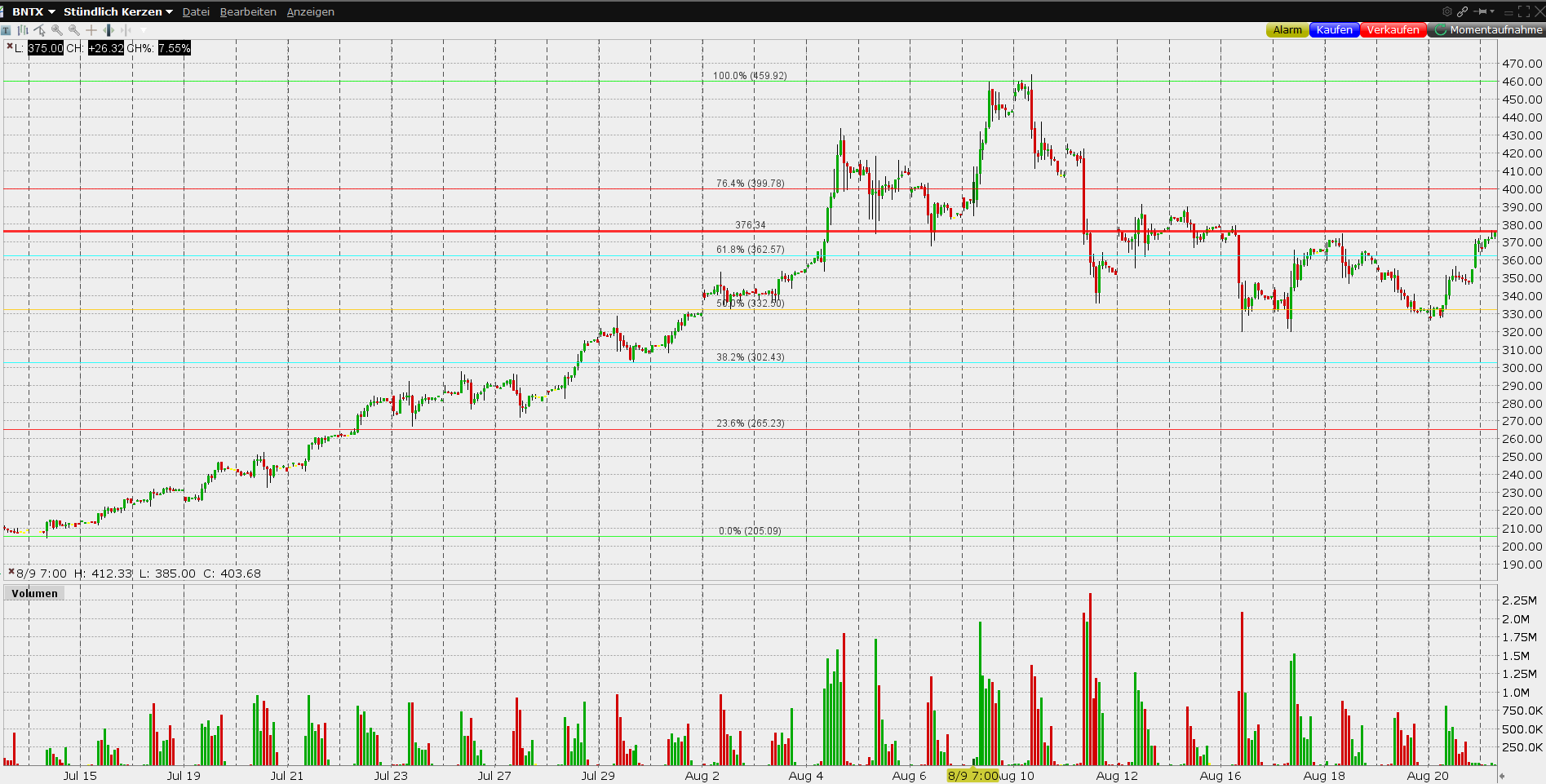Click the red Verkaufen button
This screenshot has width=1546, height=784.
[1393, 30]
